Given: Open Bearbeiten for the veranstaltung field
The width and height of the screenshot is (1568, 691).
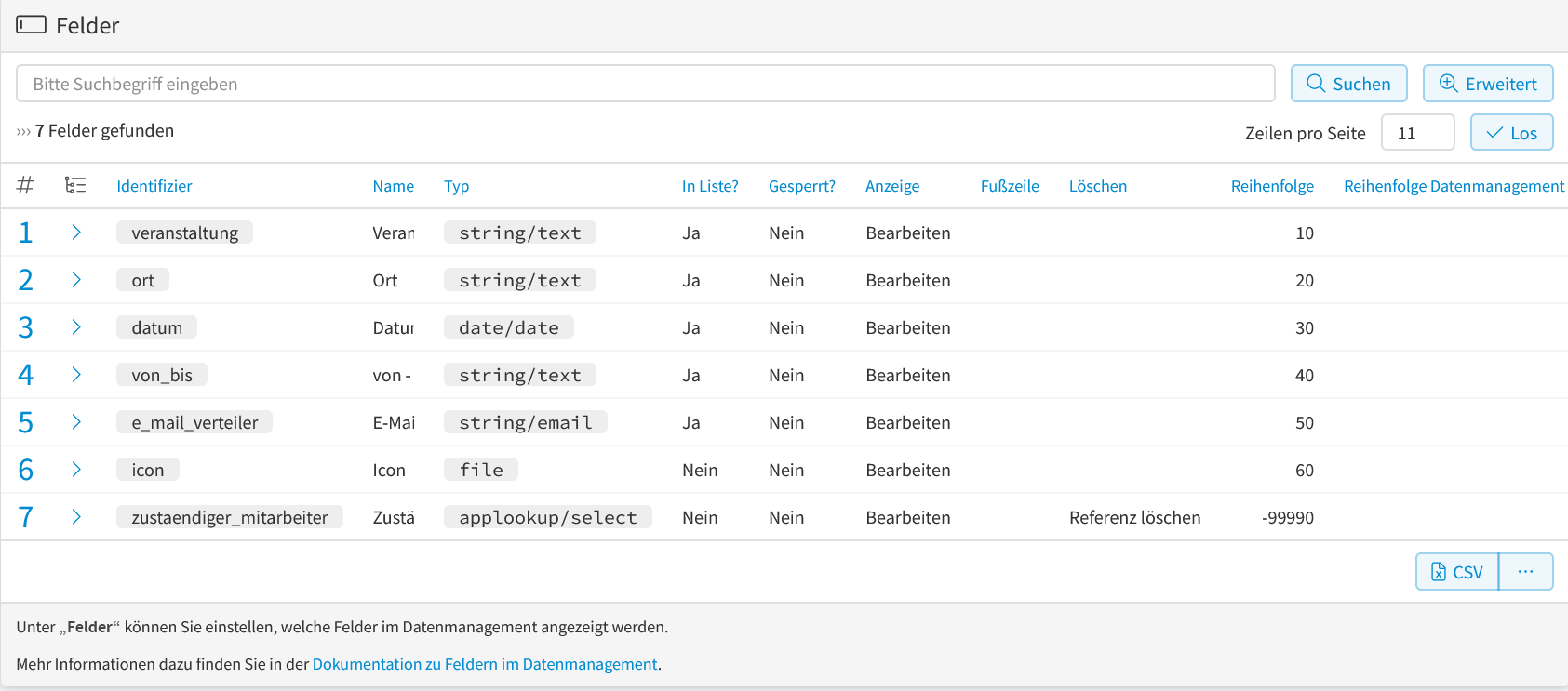Looking at the screenshot, I should [908, 233].
